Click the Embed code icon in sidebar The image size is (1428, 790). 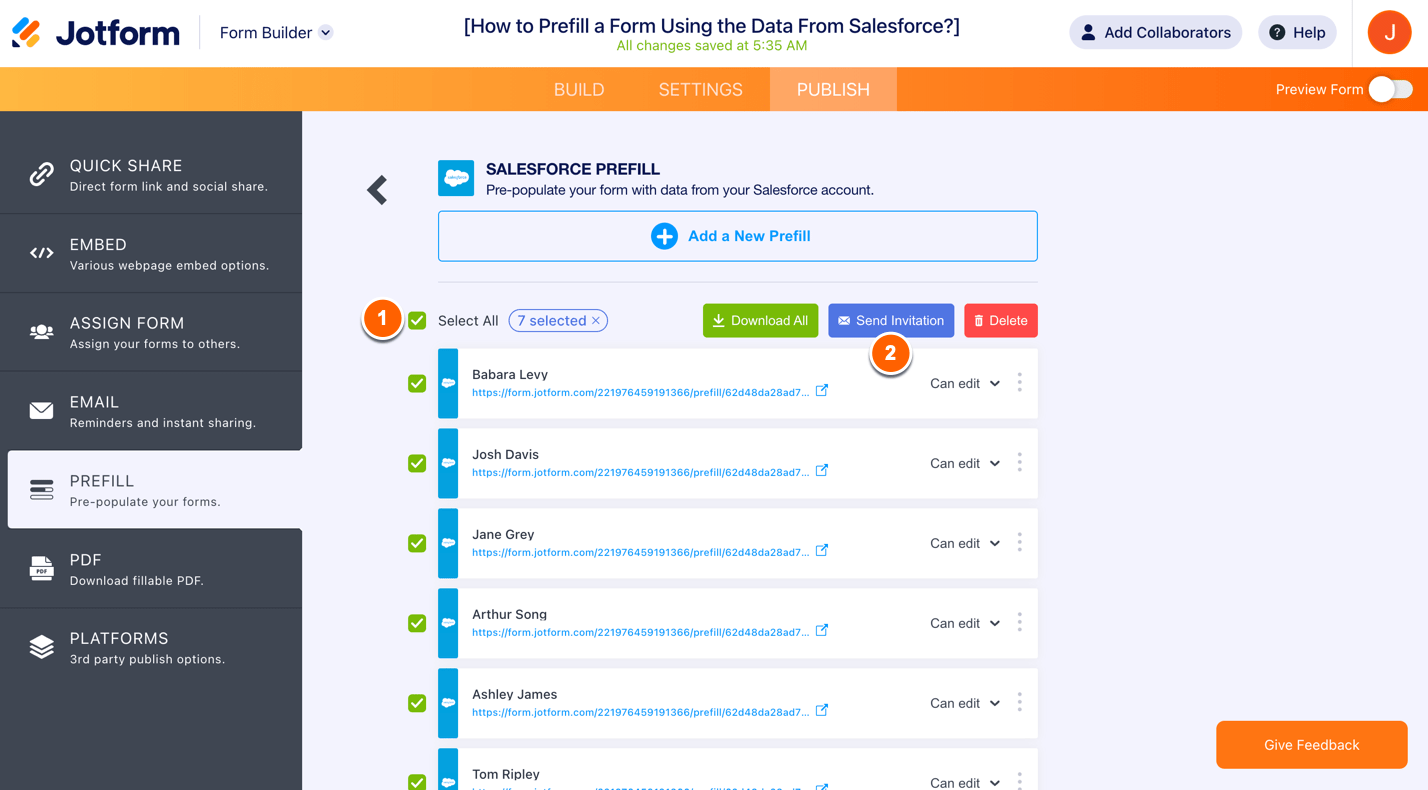pos(41,253)
